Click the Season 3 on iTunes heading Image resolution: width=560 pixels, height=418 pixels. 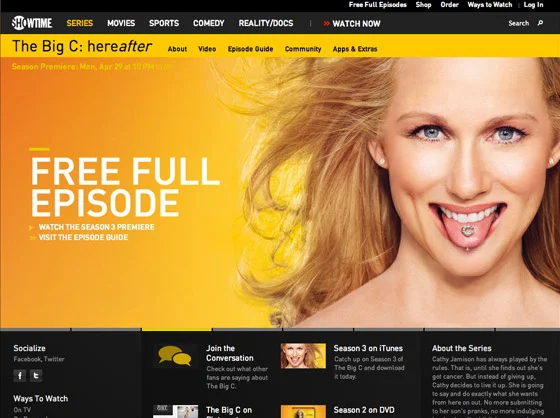(368, 348)
